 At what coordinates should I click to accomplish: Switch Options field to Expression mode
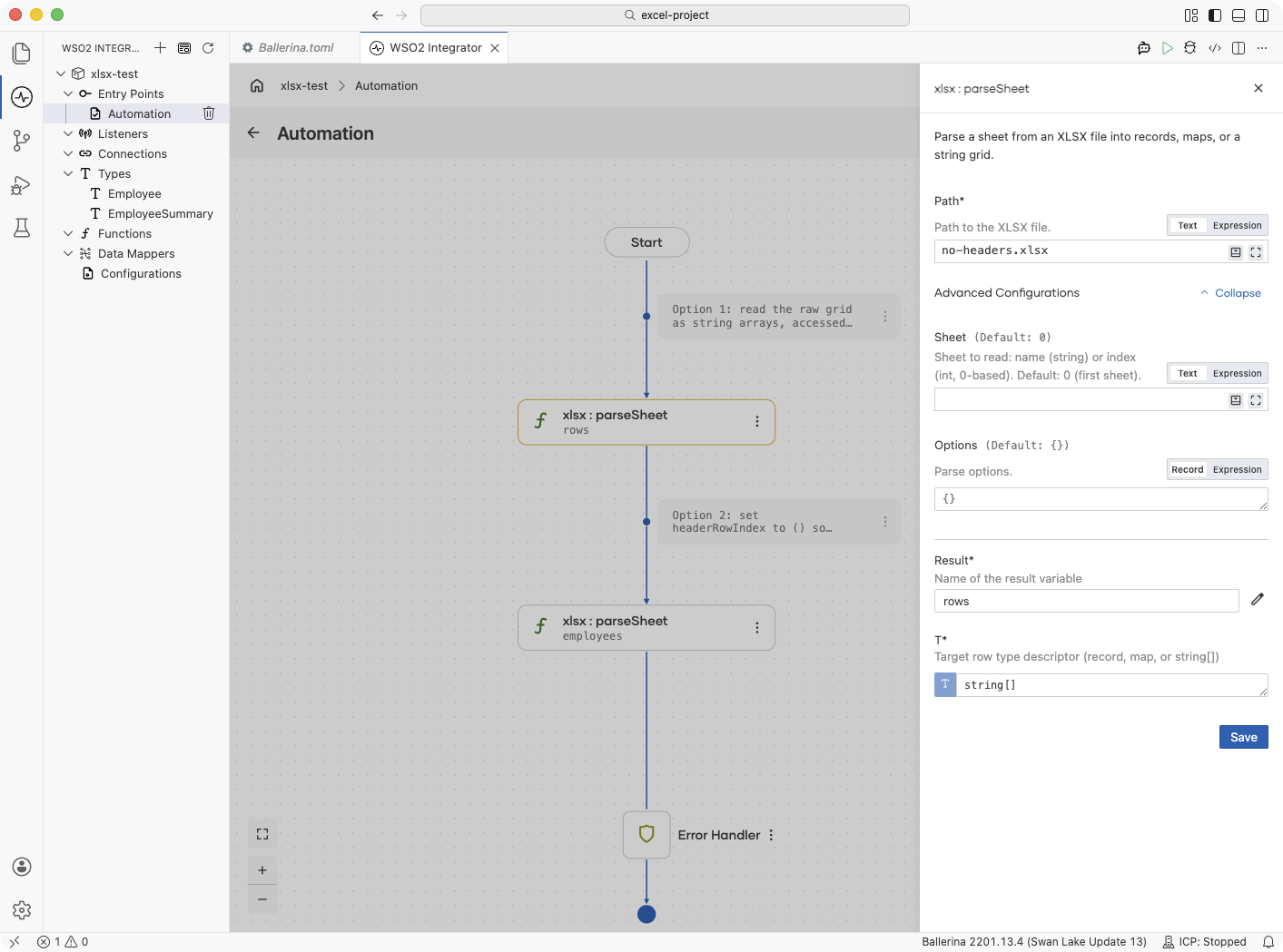[x=1237, y=470]
